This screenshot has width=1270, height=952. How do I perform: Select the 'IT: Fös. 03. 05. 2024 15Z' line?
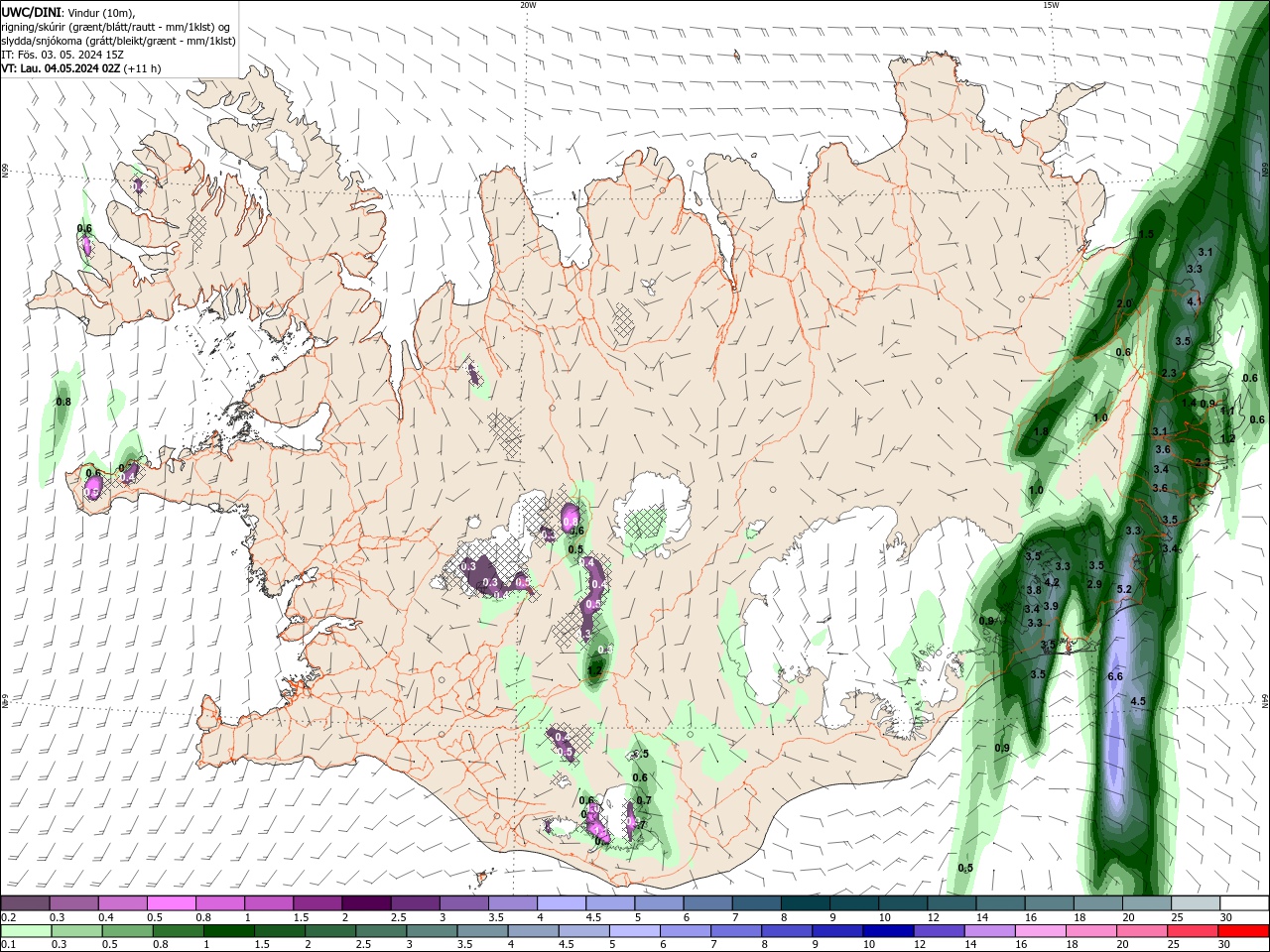pos(63,55)
